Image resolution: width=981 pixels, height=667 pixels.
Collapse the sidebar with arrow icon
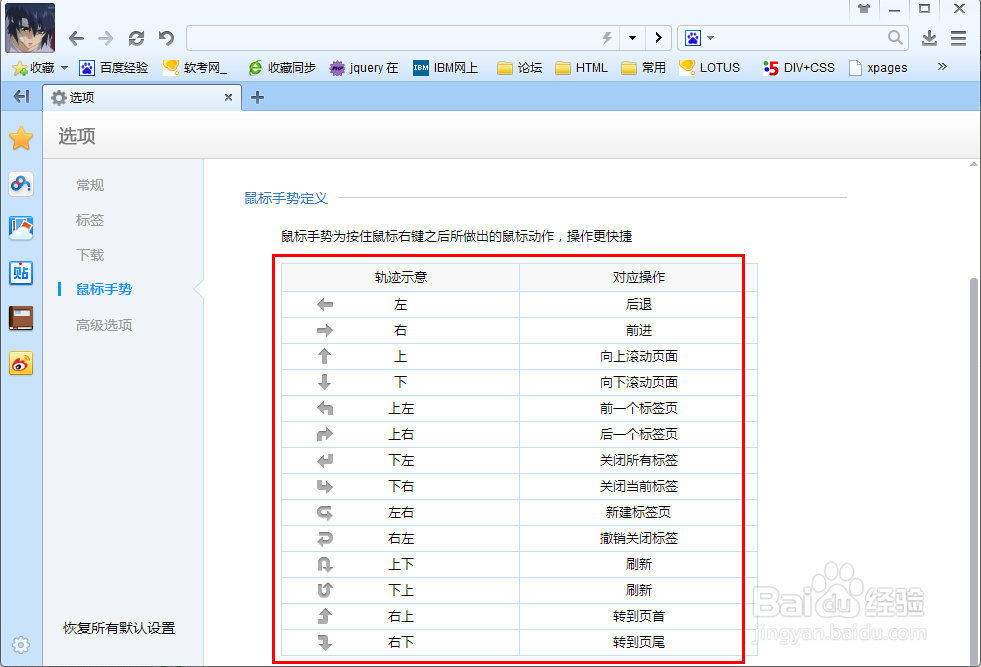click(21, 96)
